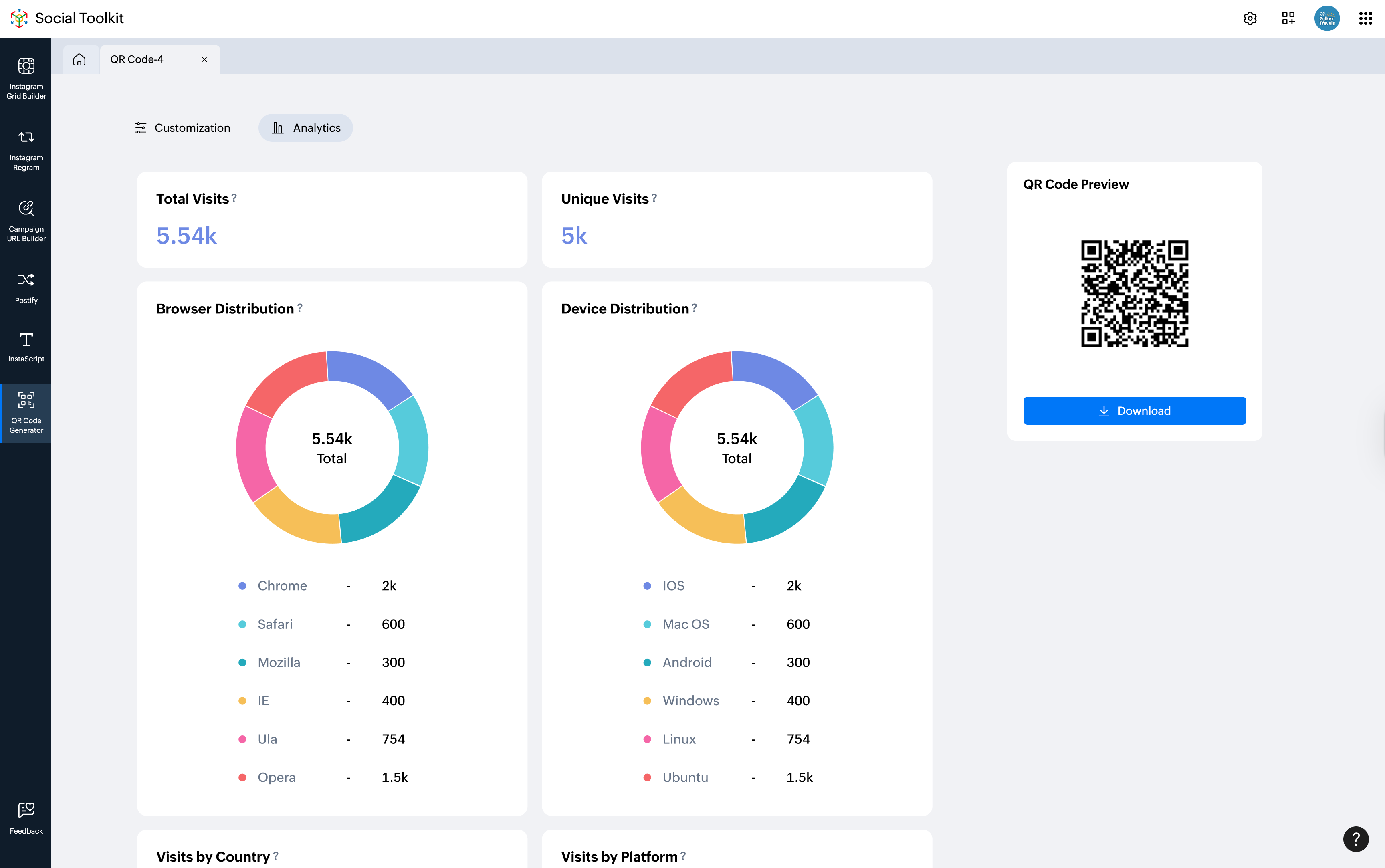Open settings gear in header
Image resolution: width=1385 pixels, height=868 pixels.
tap(1250, 18)
